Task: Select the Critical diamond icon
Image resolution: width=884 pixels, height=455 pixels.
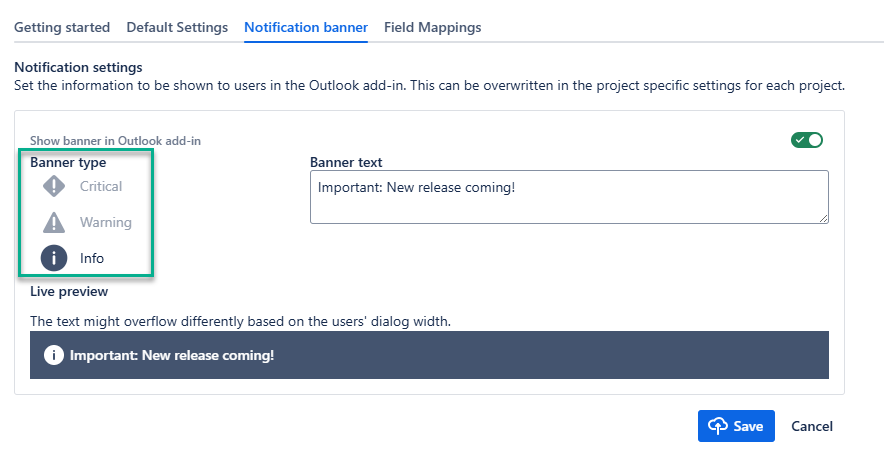Action: coord(54,186)
